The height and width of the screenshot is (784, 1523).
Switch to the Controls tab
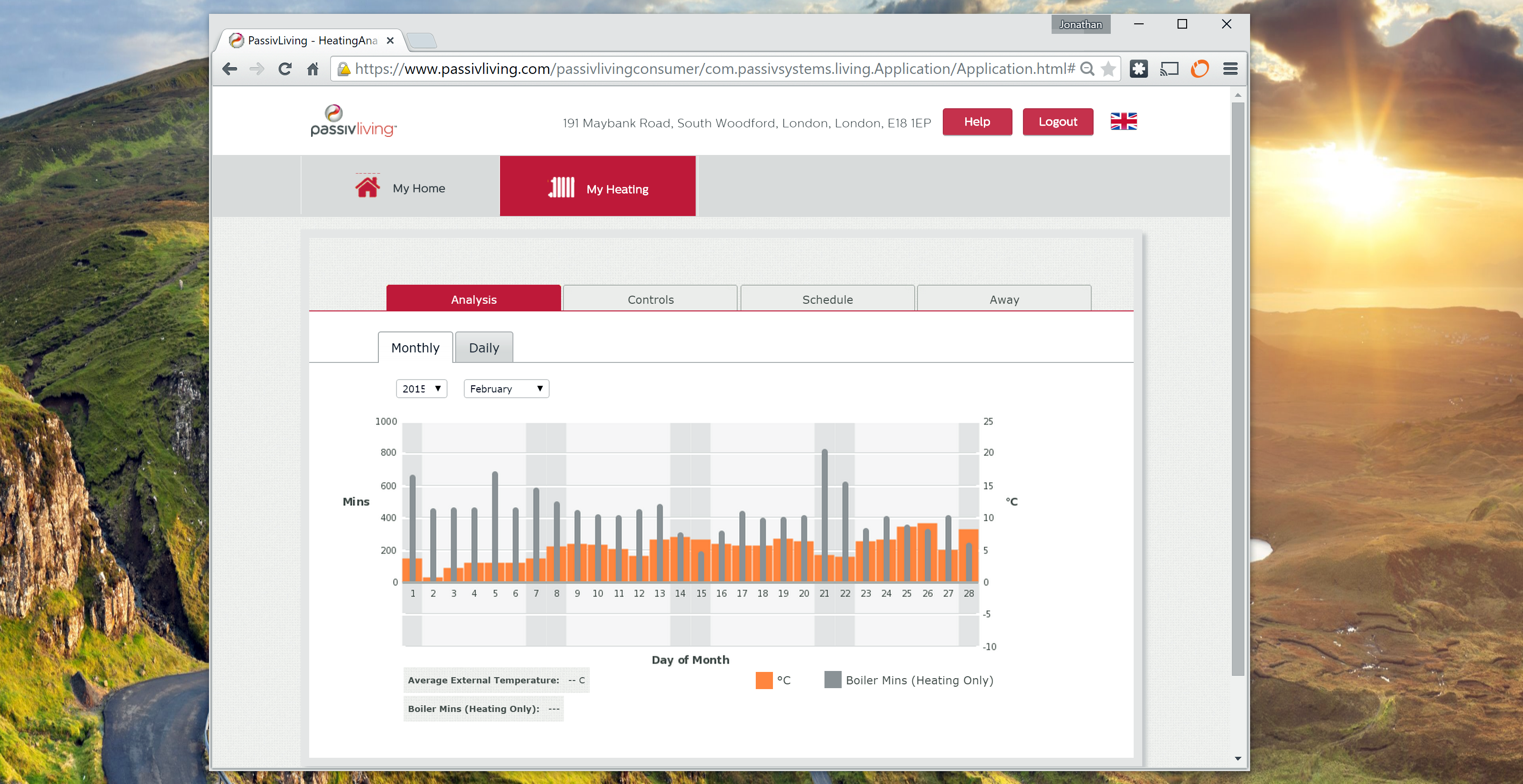650,299
